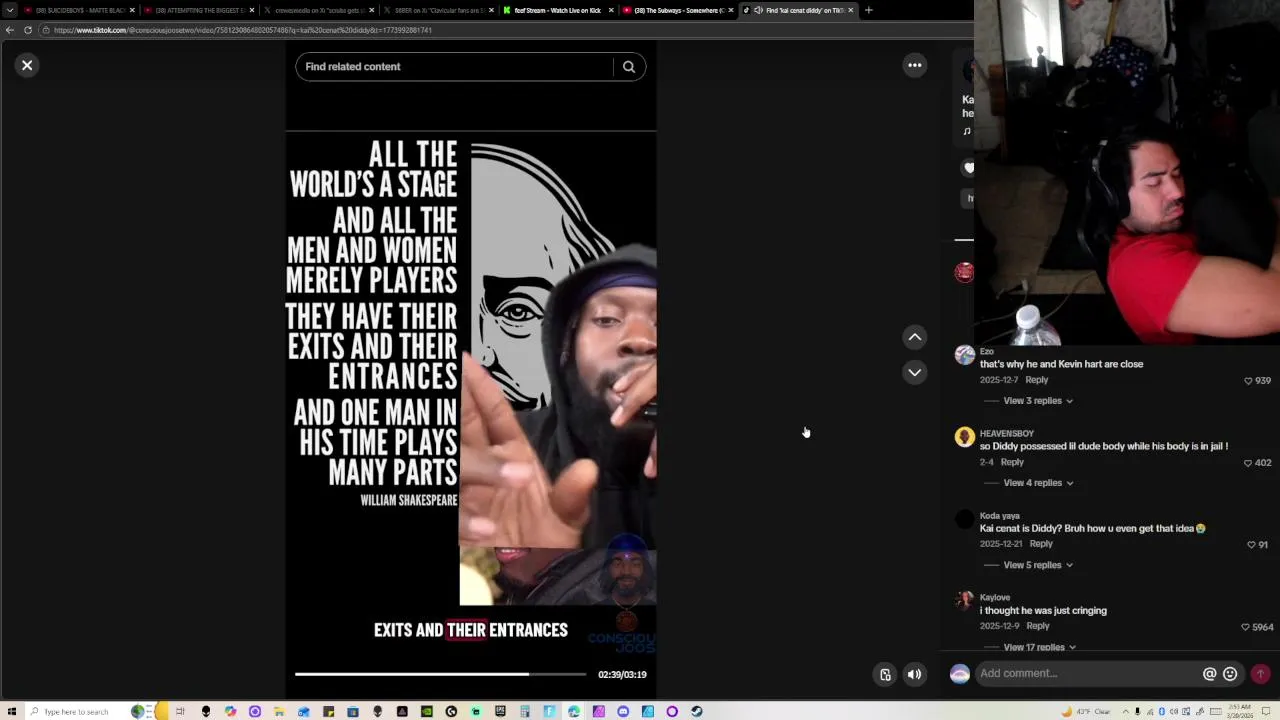Image resolution: width=1280 pixels, height=720 pixels.
Task: Open the Calculator from the taskbar
Action: pos(524,711)
